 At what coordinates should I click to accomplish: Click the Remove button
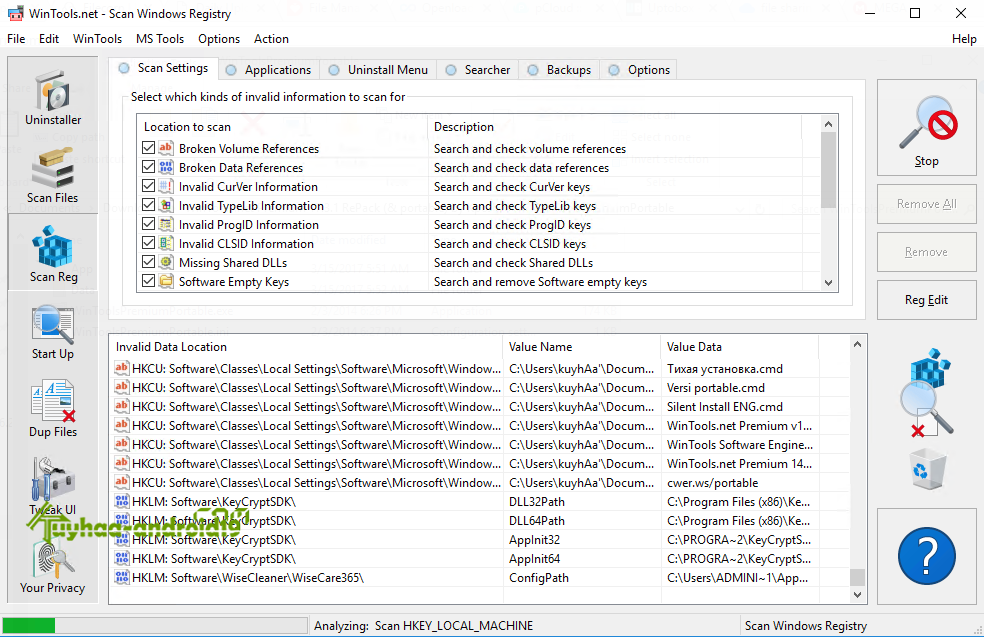pyautogui.click(x=926, y=252)
